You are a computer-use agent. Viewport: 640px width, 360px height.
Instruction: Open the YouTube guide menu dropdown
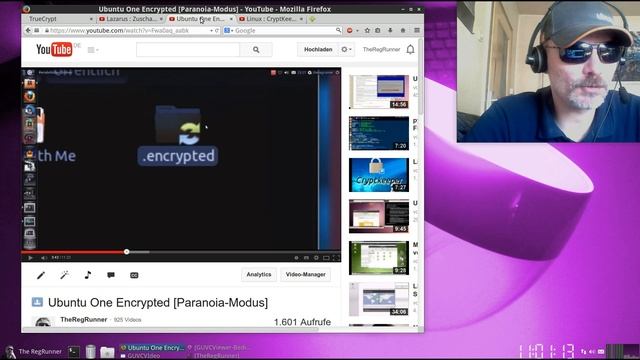[93, 50]
